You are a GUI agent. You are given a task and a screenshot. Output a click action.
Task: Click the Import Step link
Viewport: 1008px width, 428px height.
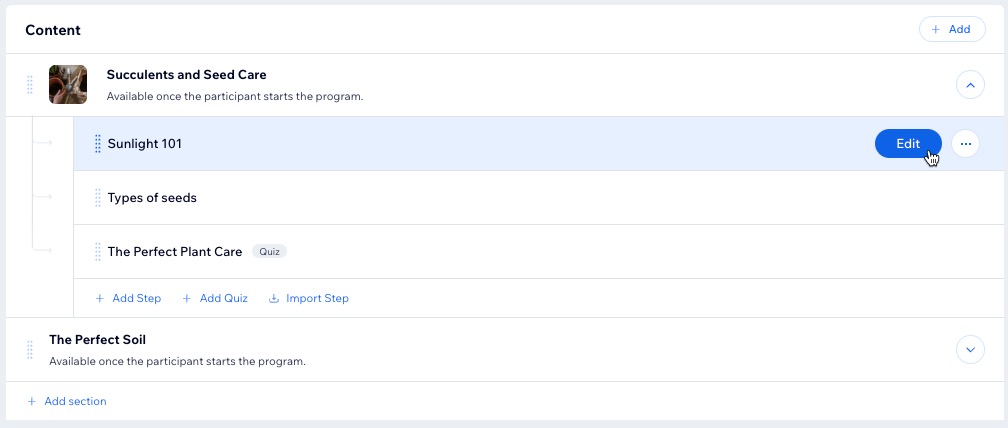pos(309,299)
